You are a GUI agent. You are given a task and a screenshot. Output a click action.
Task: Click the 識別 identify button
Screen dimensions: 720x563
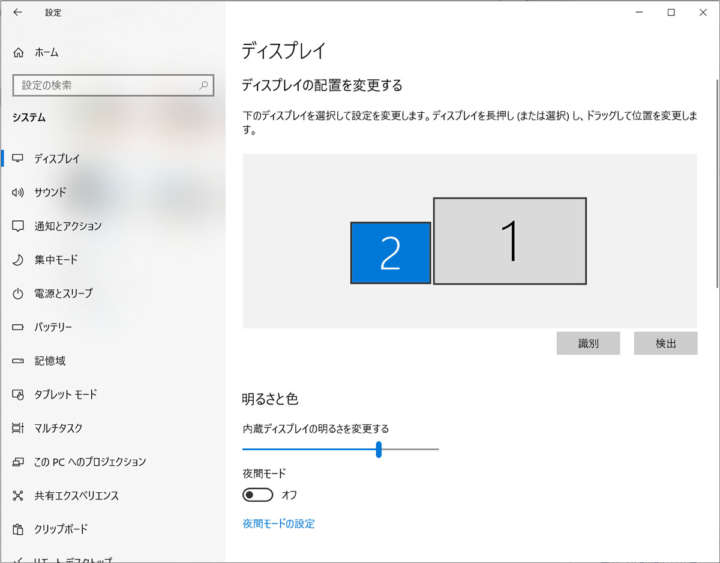point(588,343)
